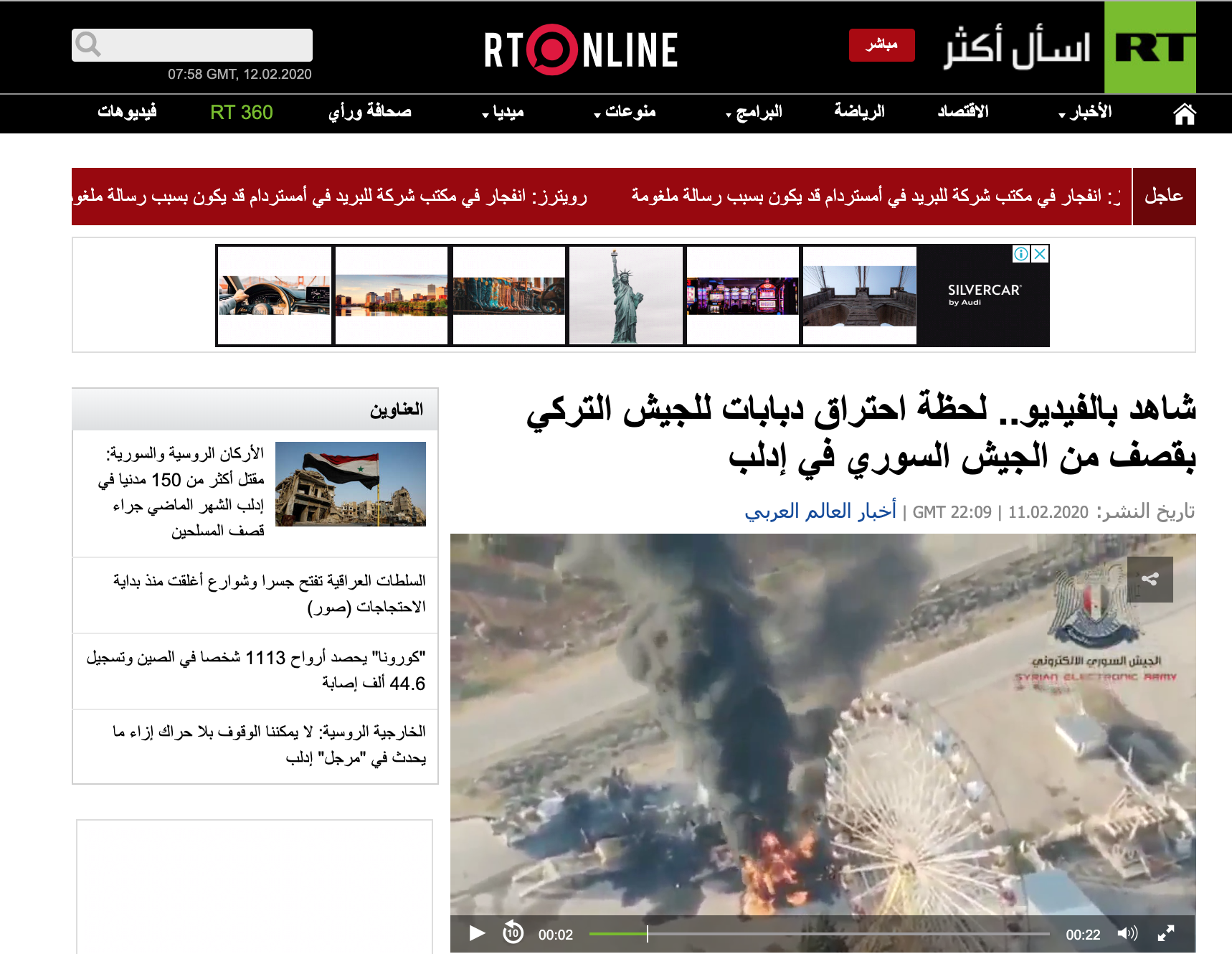Rewind video 10 seconds
This screenshot has width=1232, height=954.
pos(513,933)
